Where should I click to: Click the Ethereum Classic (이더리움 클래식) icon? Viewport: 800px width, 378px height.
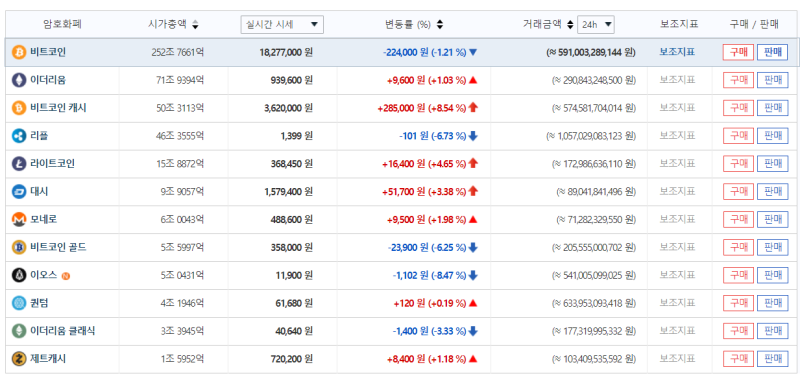coord(19,331)
